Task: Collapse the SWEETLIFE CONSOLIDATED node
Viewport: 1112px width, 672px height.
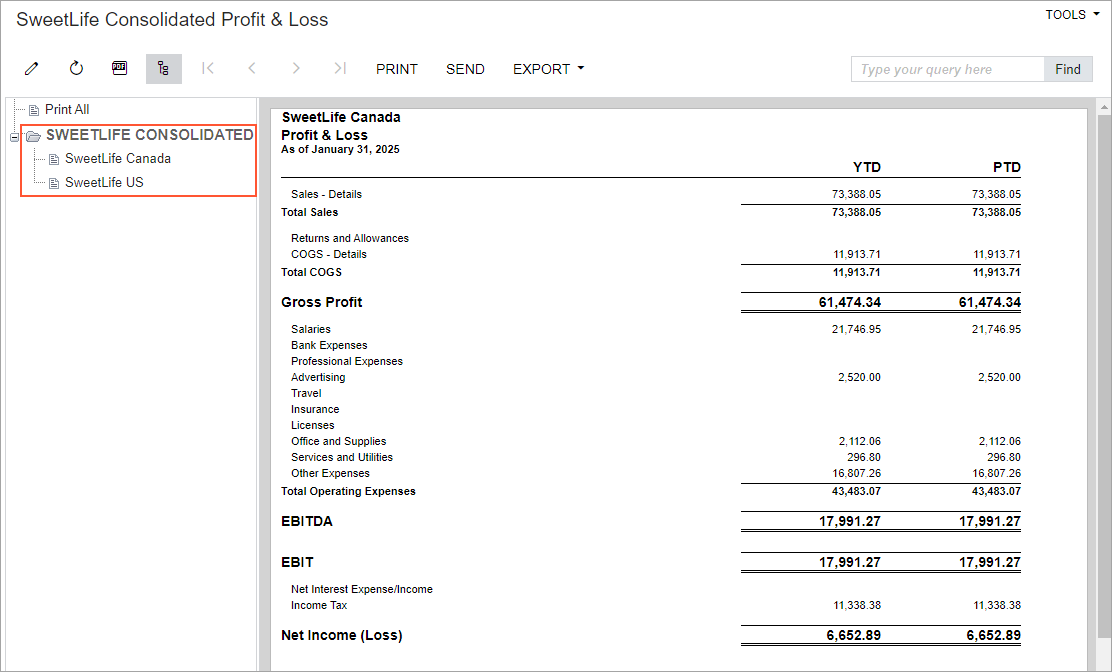Action: point(13,137)
